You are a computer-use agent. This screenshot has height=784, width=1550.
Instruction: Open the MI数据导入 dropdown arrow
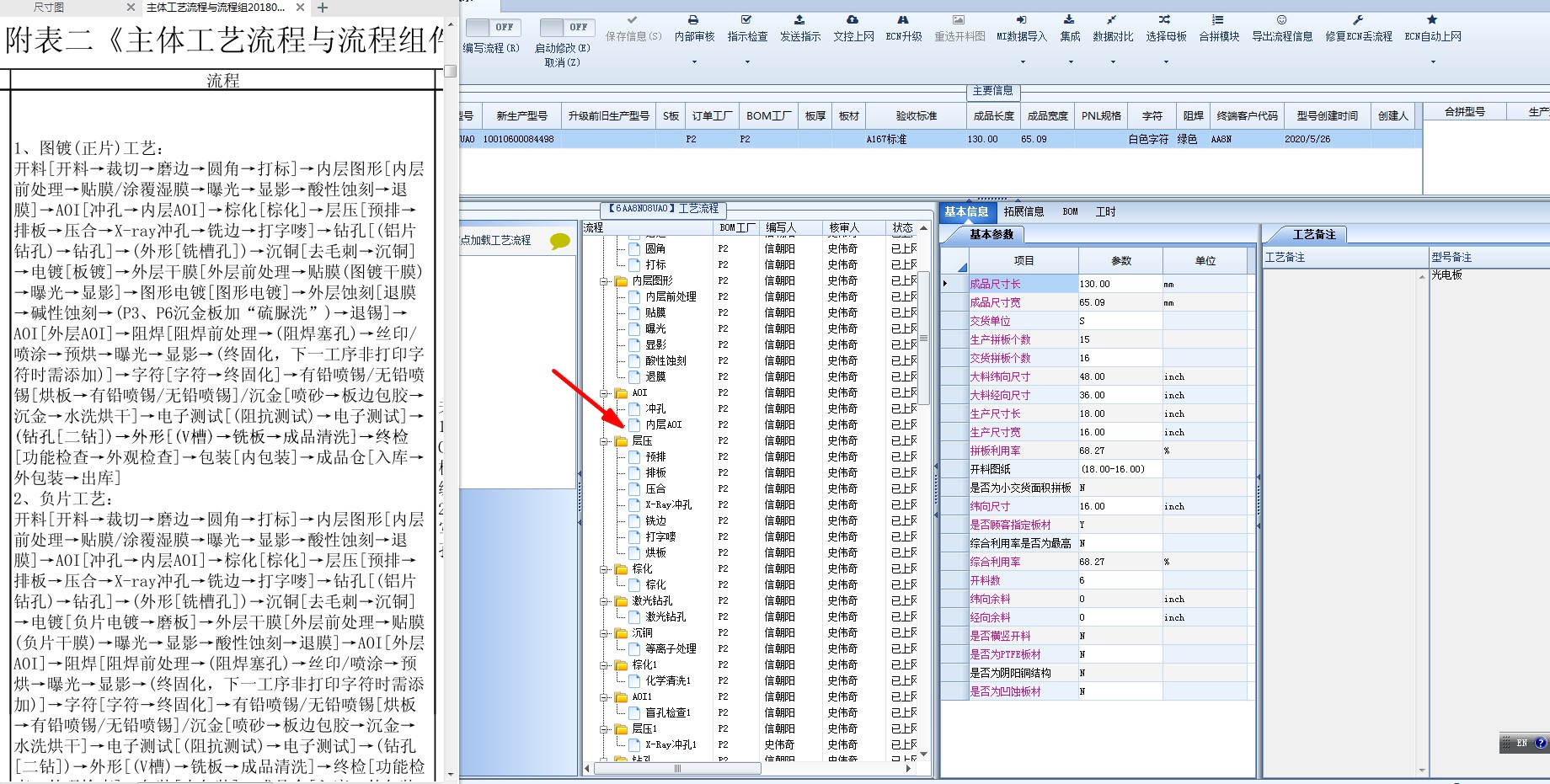click(1022, 61)
